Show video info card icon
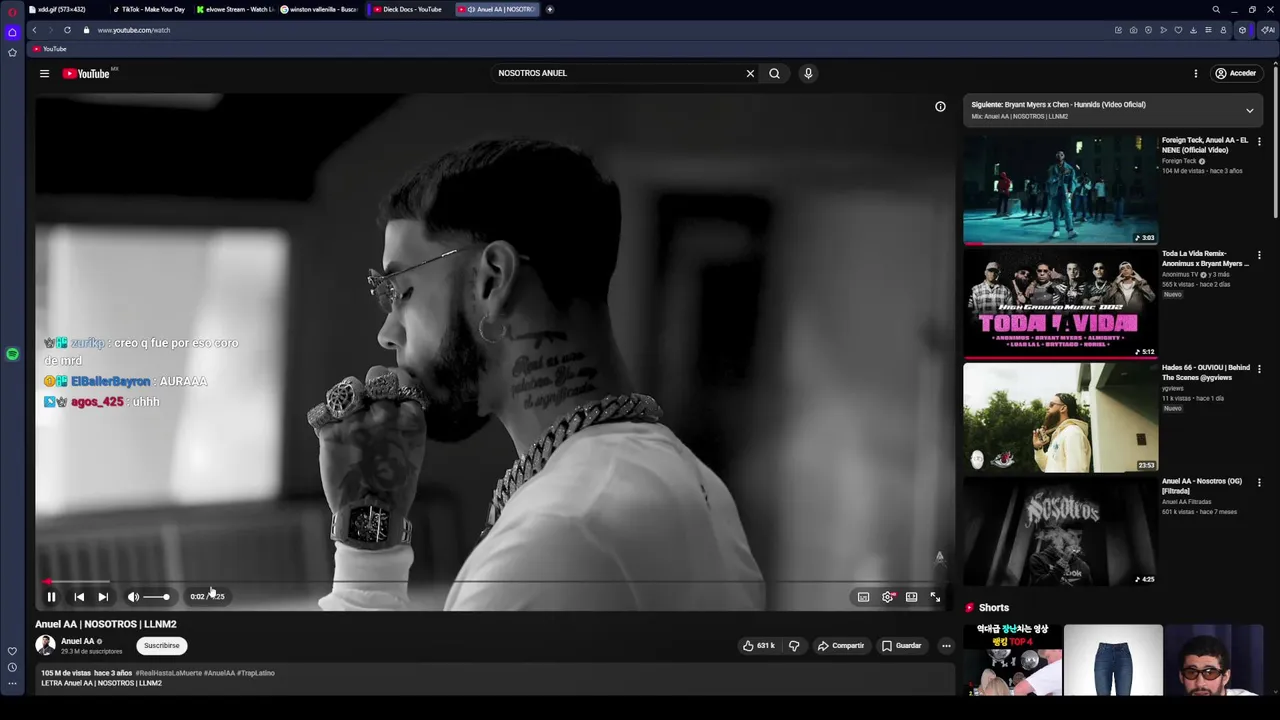Viewport: 1280px width, 720px height. point(940,106)
